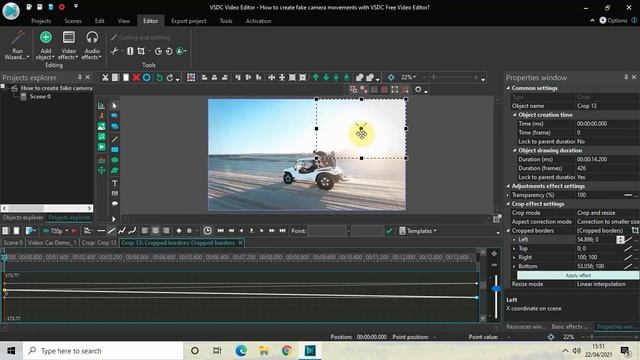
Task: Click the crop tool icon in Tools
Action: [x=141, y=51]
